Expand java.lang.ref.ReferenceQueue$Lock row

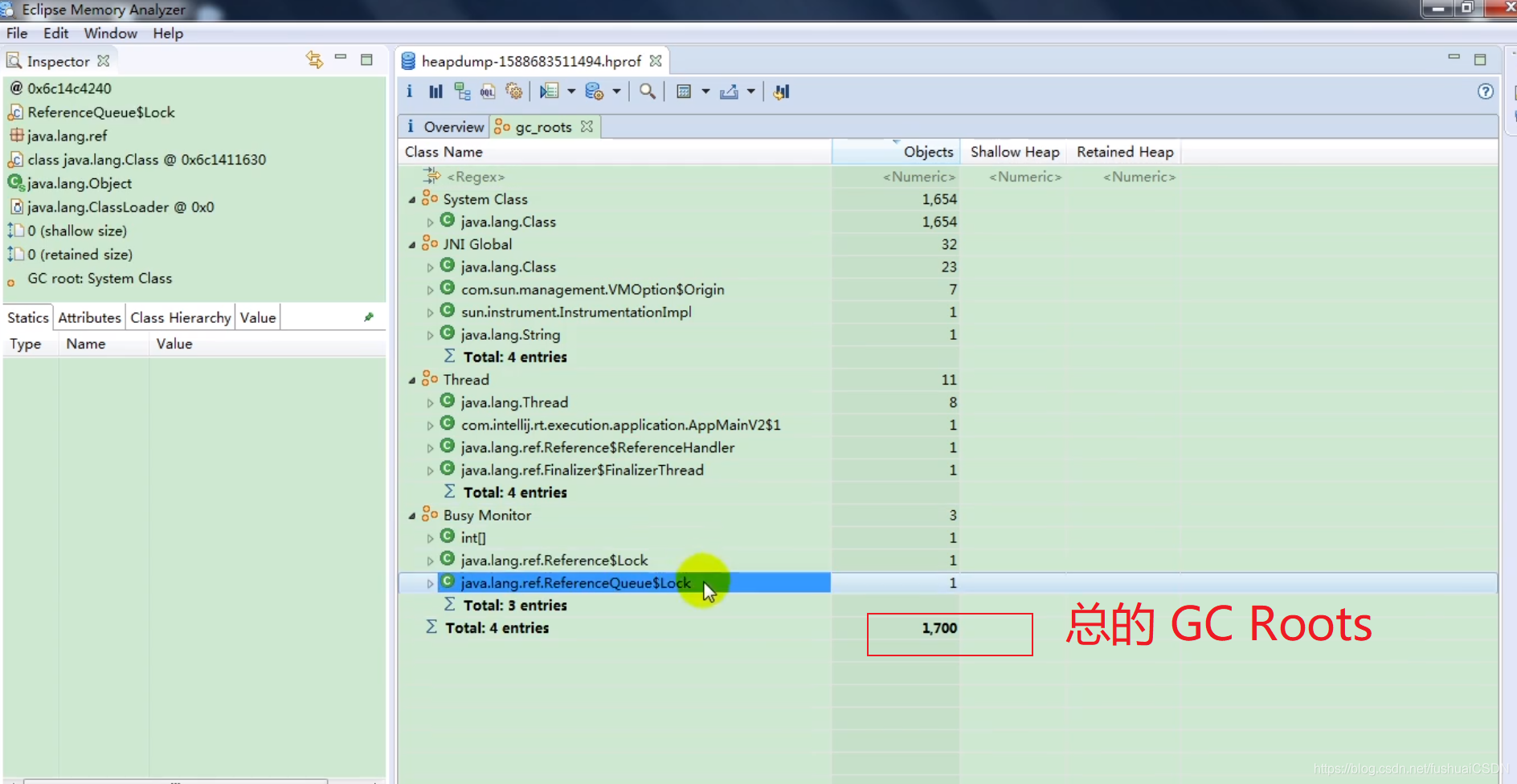(x=430, y=583)
